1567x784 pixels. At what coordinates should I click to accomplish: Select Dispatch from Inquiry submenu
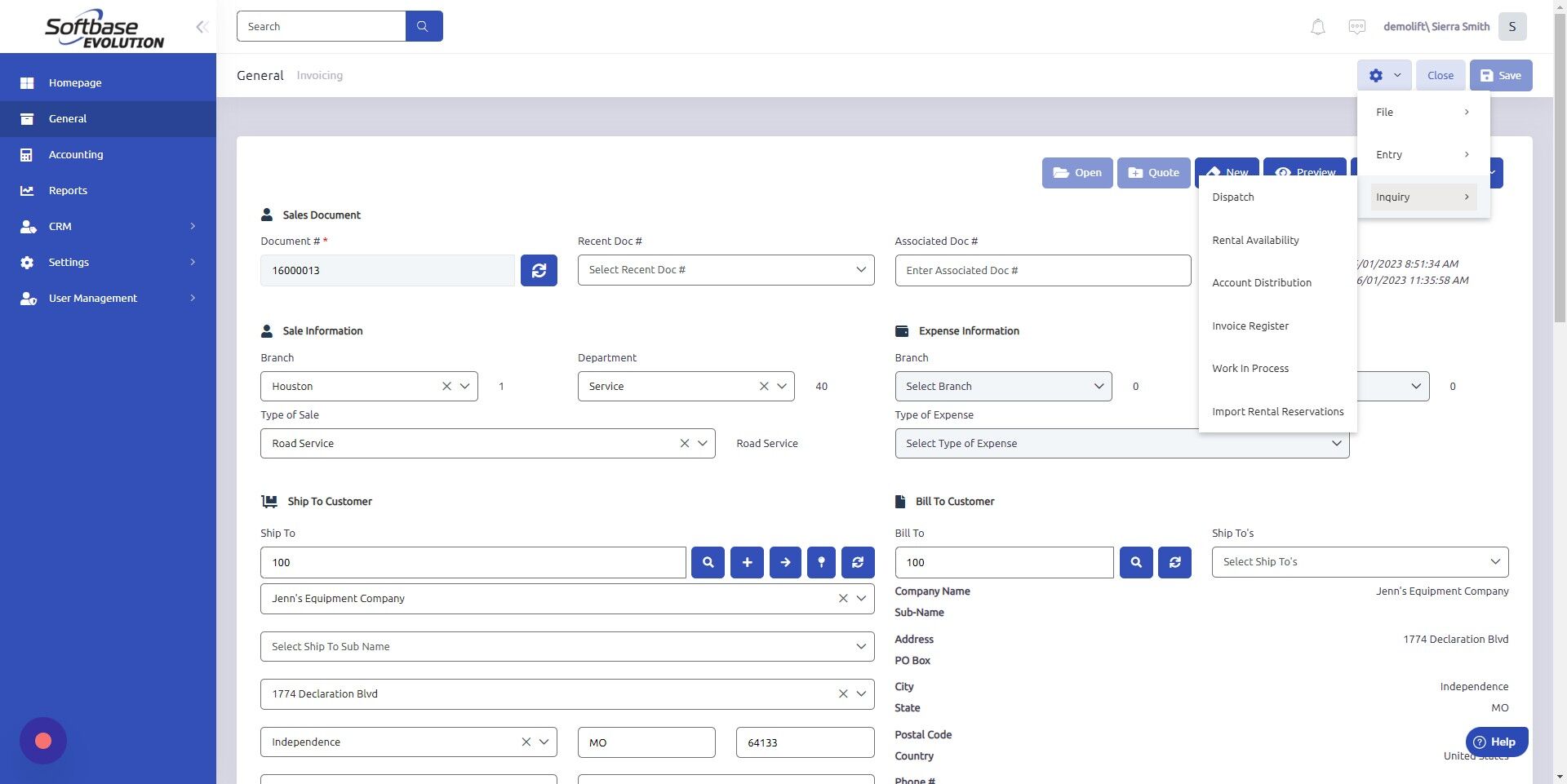(x=1277, y=197)
